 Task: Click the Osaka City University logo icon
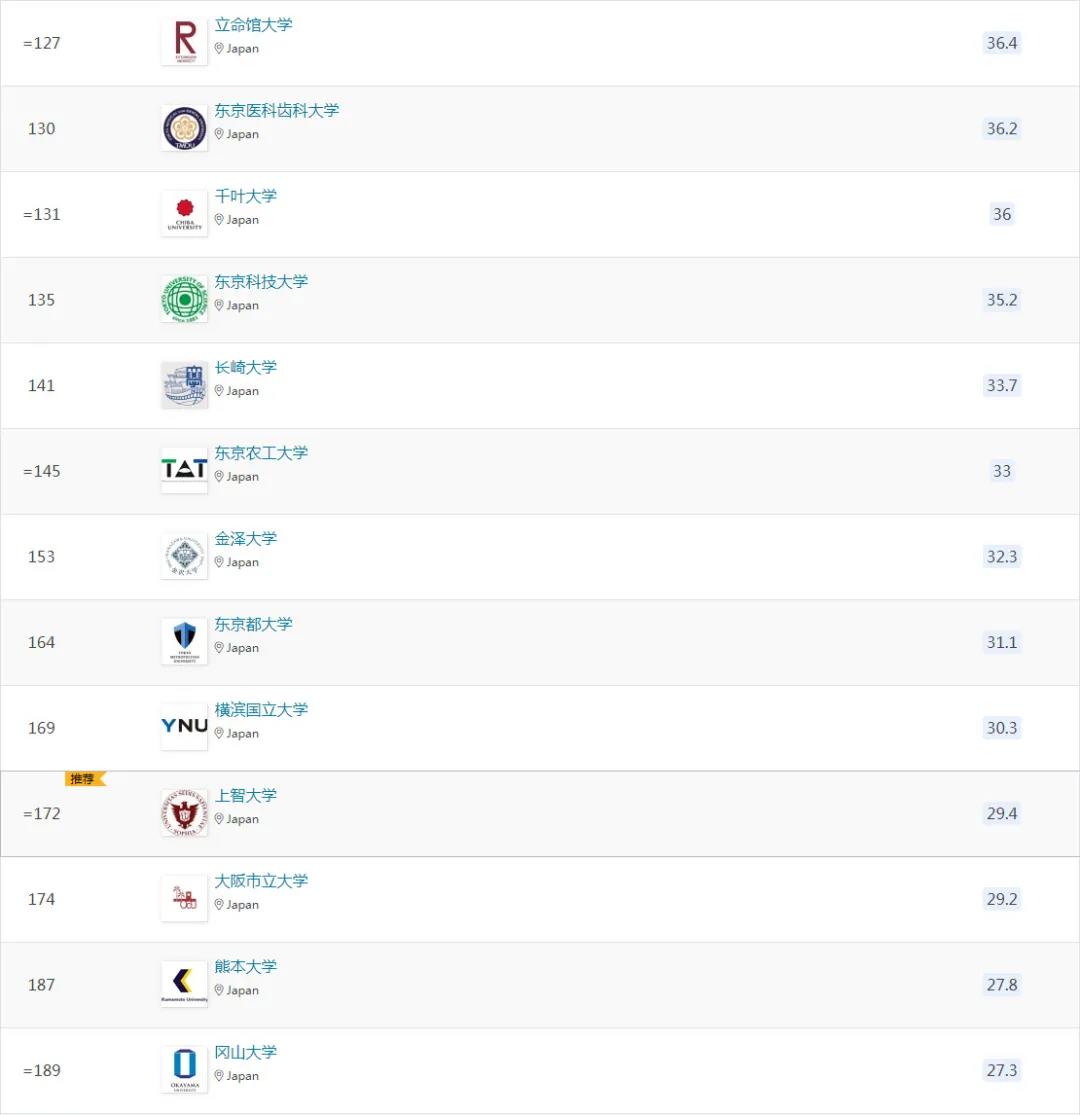coord(184,899)
